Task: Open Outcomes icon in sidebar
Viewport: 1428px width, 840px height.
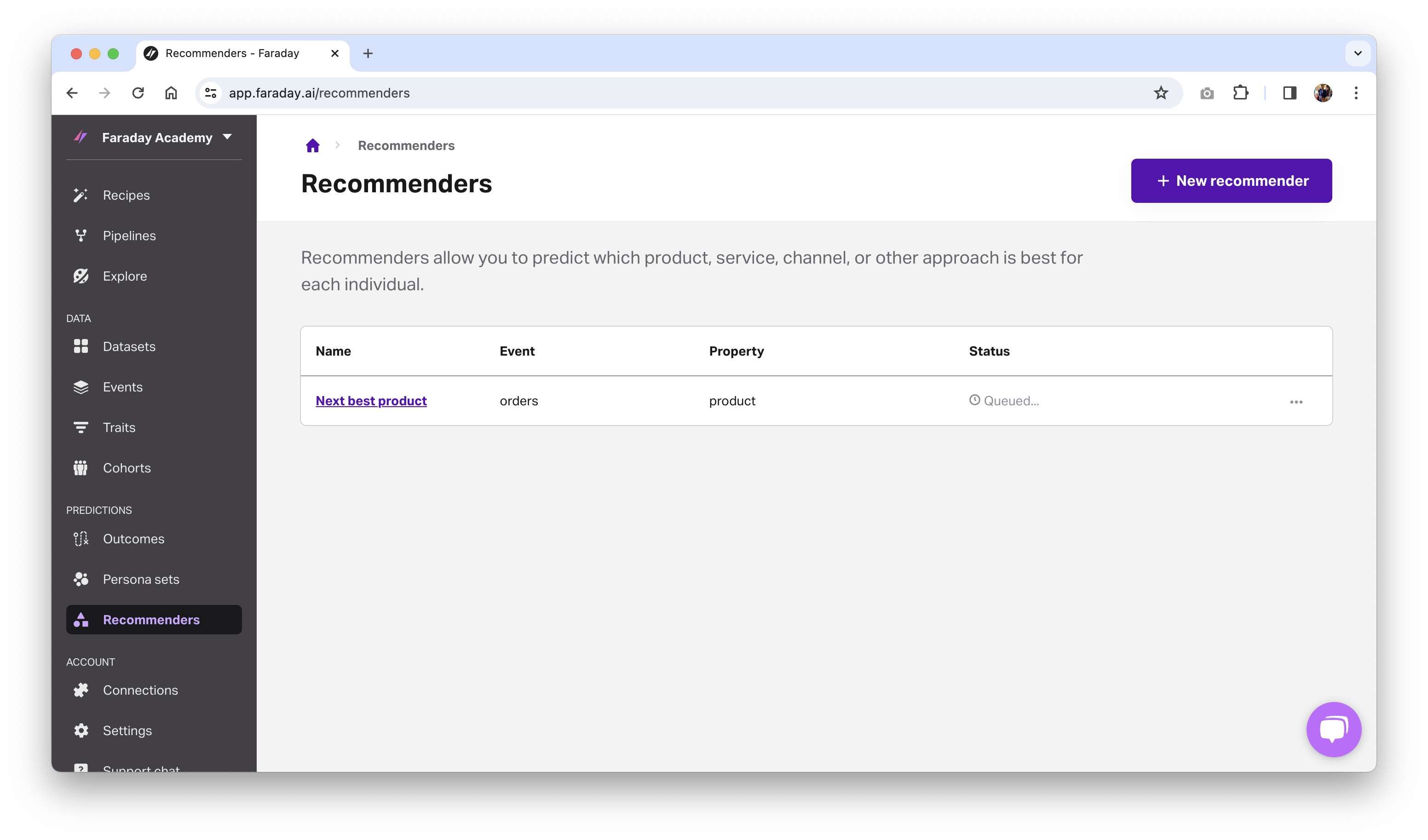Action: (81, 539)
